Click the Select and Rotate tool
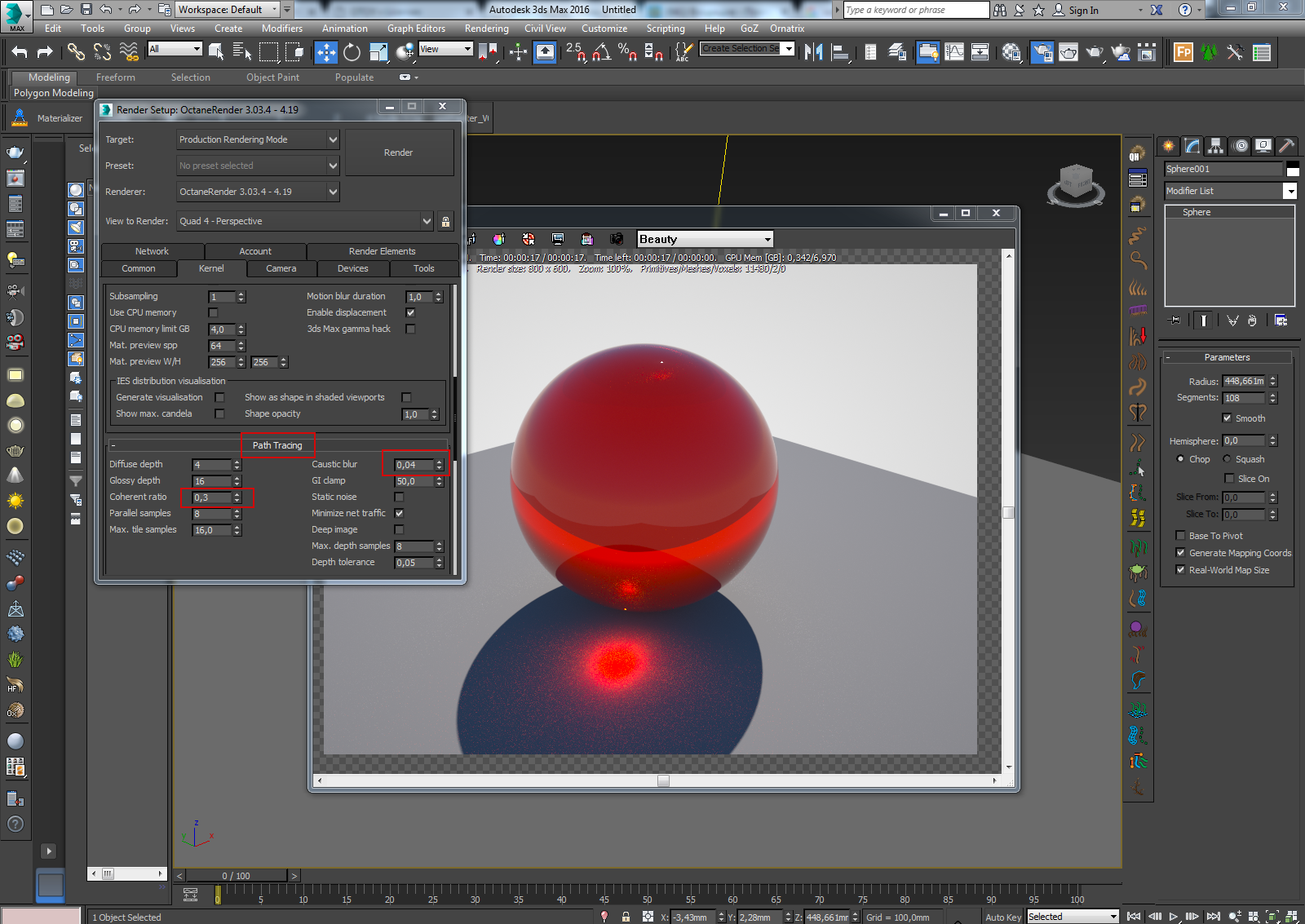Image resolution: width=1305 pixels, height=924 pixels. [352, 52]
